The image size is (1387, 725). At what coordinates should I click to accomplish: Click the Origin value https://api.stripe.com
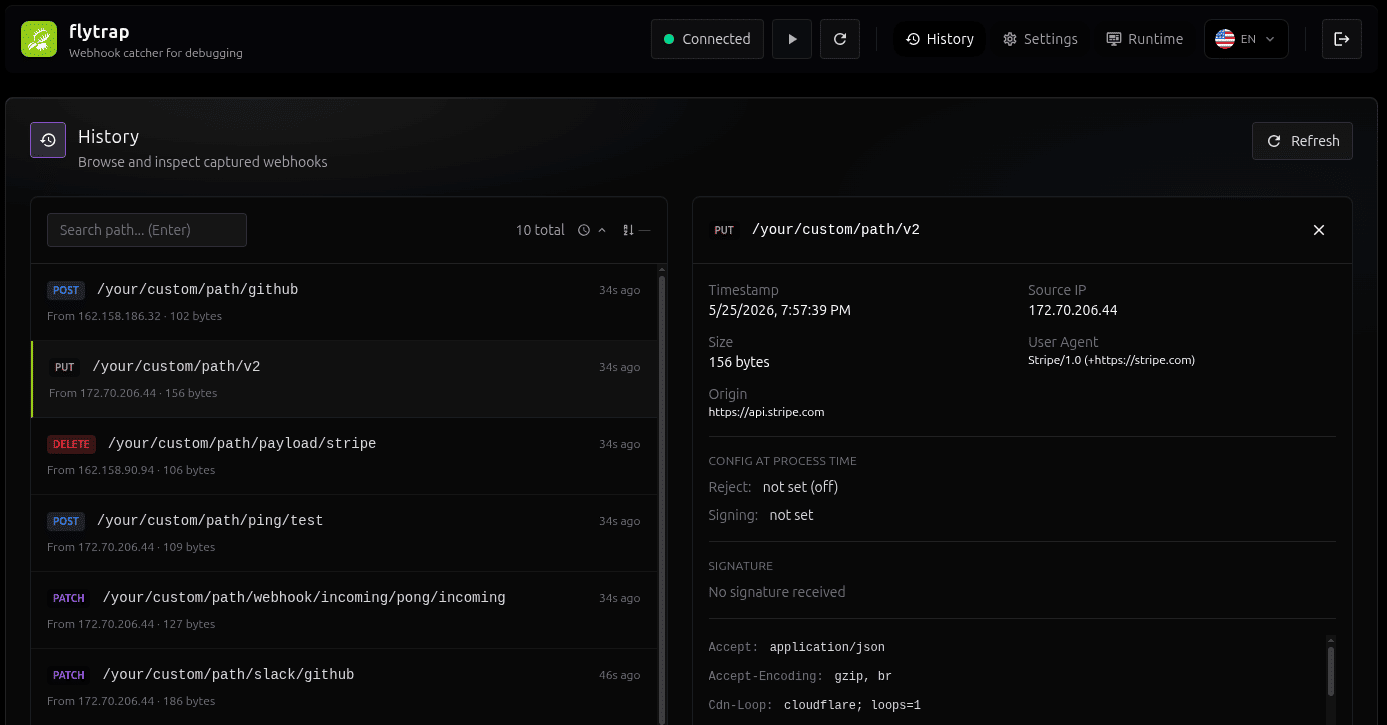pyautogui.click(x=766, y=412)
